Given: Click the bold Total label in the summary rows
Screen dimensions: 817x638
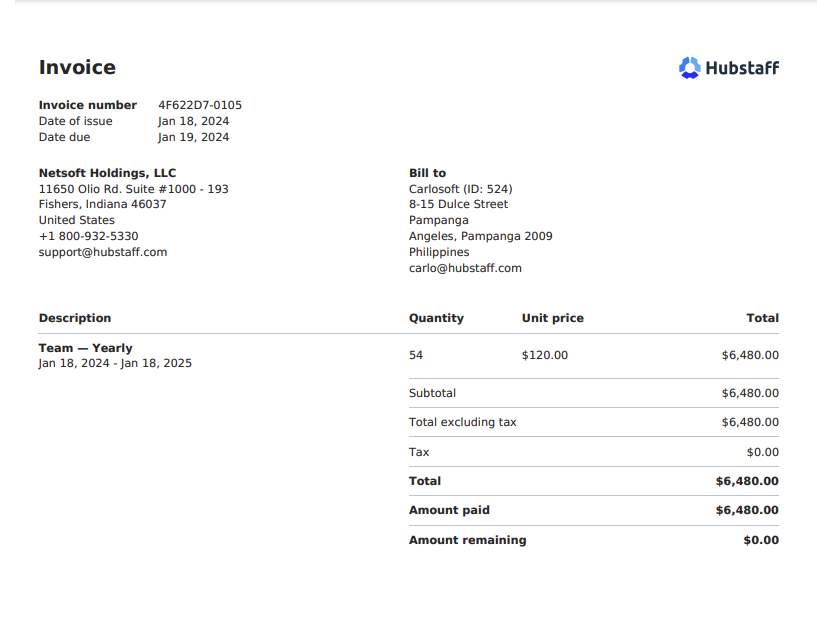Looking at the screenshot, I should click(x=425, y=481).
